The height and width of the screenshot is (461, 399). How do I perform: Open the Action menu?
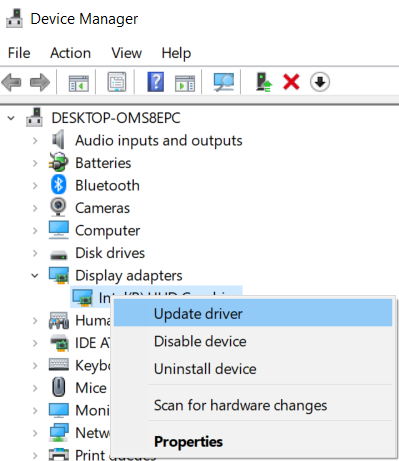(70, 53)
